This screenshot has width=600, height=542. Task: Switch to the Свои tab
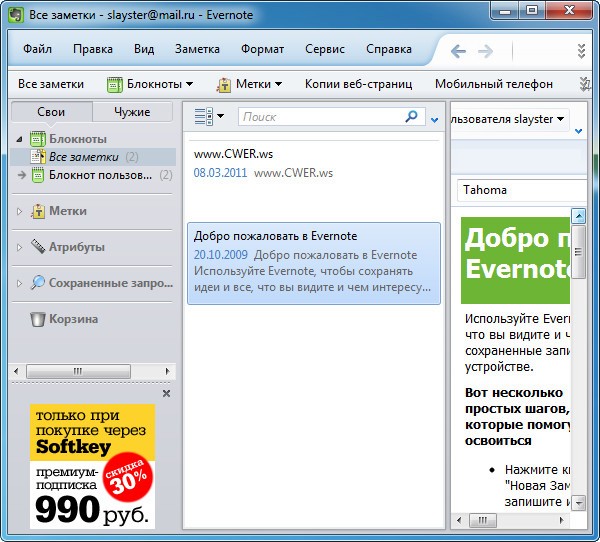pos(51,112)
